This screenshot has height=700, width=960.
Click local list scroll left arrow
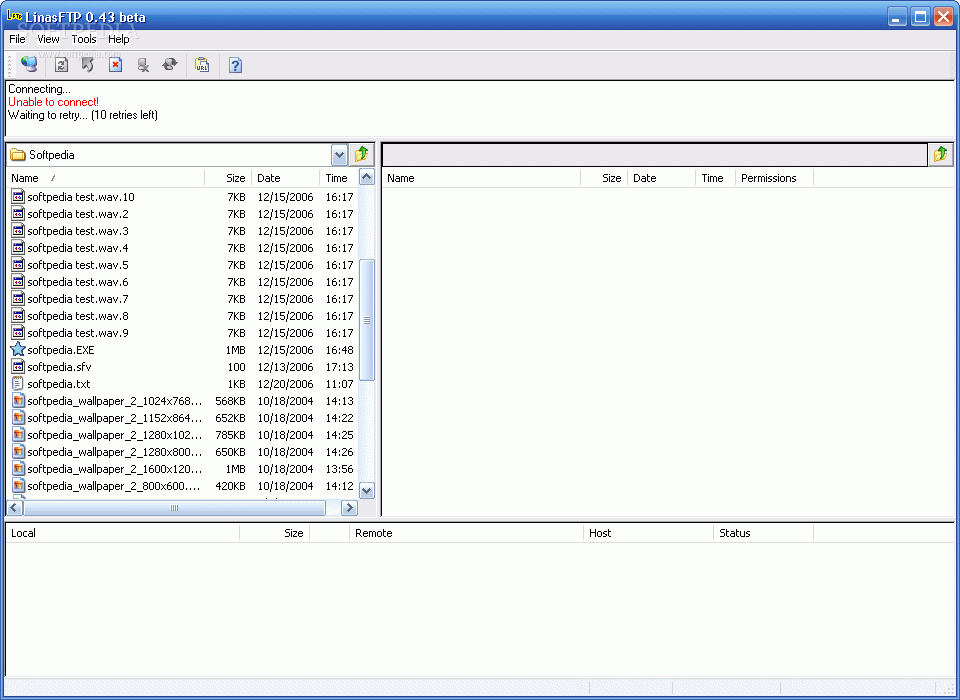[x=15, y=508]
